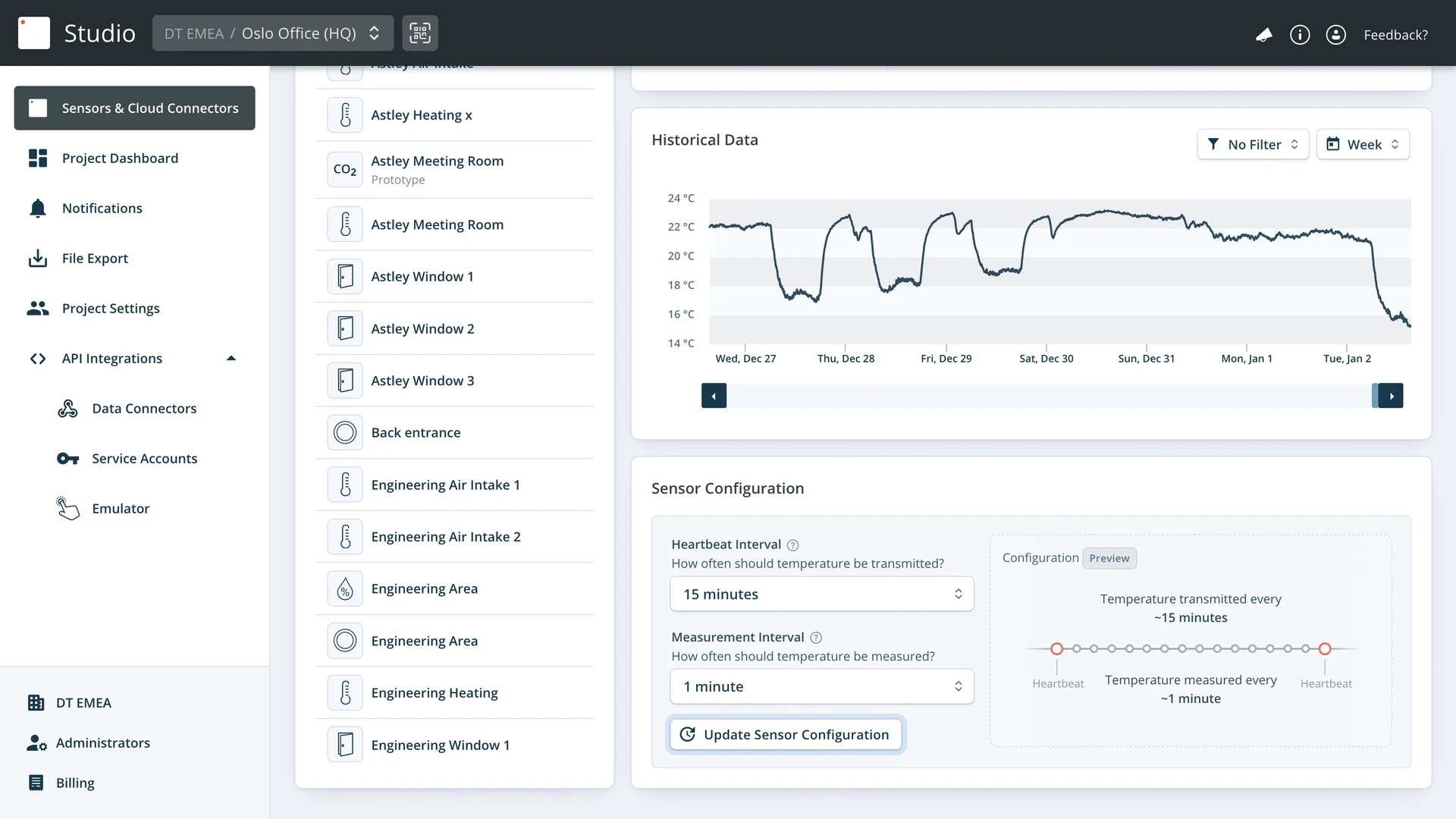Click the Heartbeat Interval help icon
The height and width of the screenshot is (819, 1456).
coord(792,545)
